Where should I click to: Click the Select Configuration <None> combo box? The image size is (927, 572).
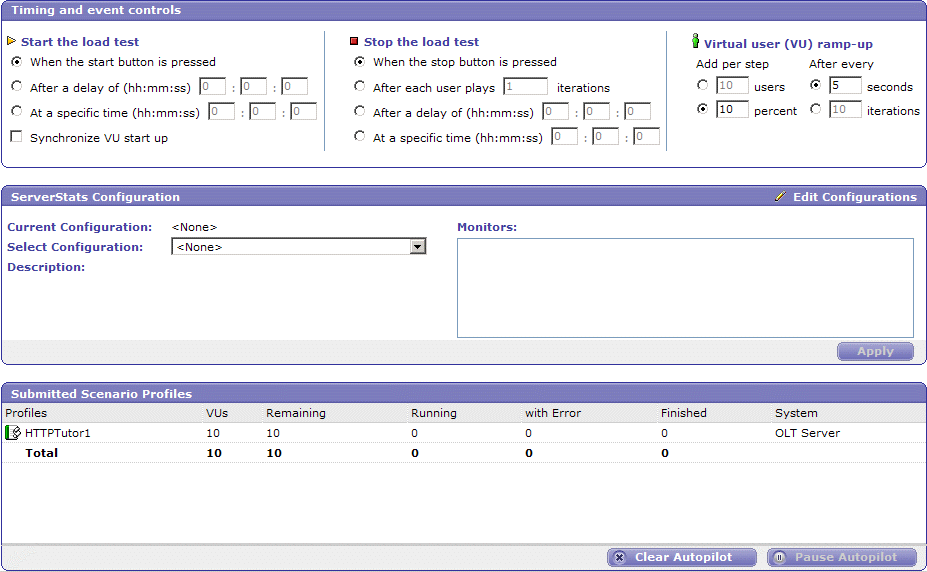(x=299, y=246)
